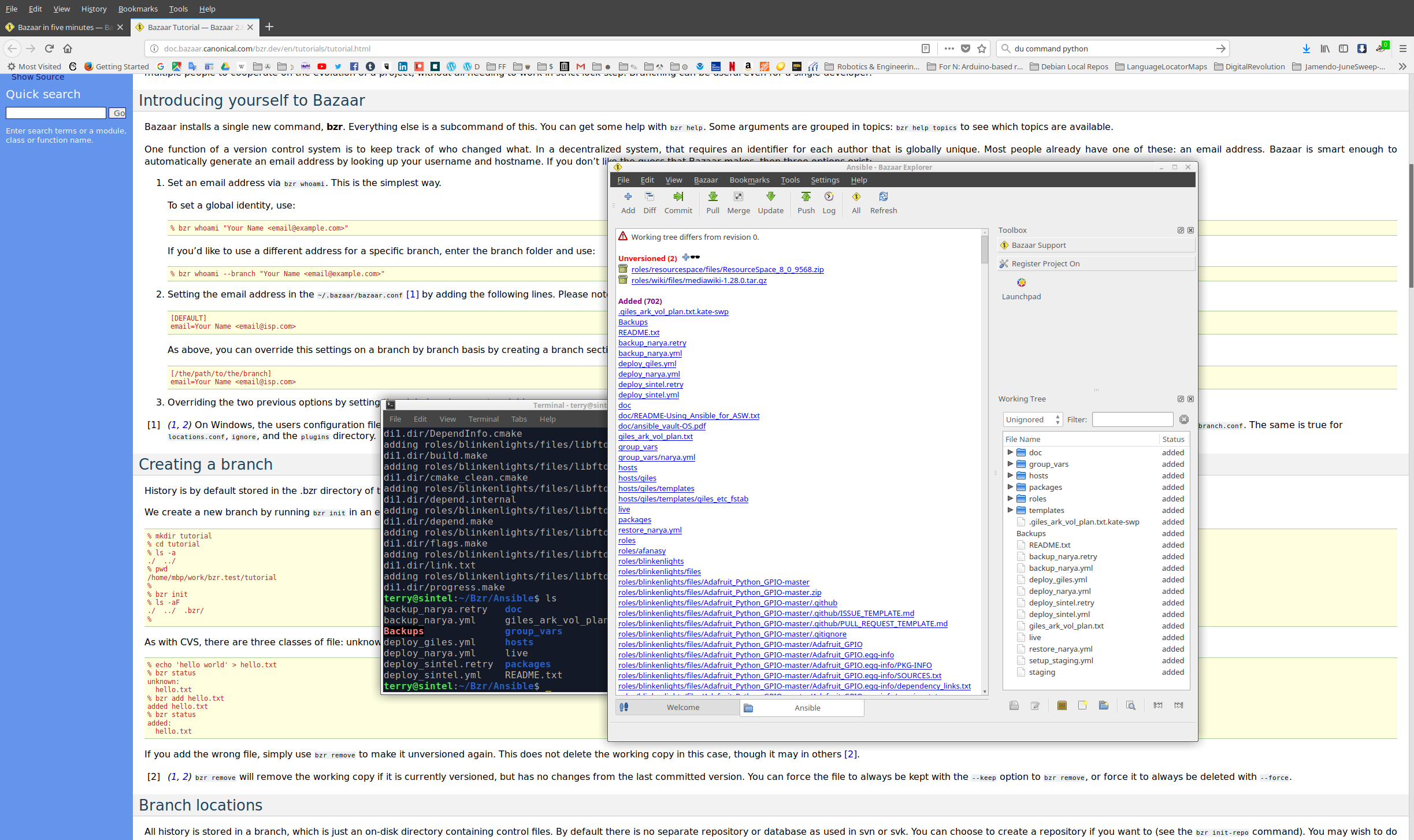Toggle Firefox reader view icon
This screenshot has height=840, width=1414.
coord(925,49)
